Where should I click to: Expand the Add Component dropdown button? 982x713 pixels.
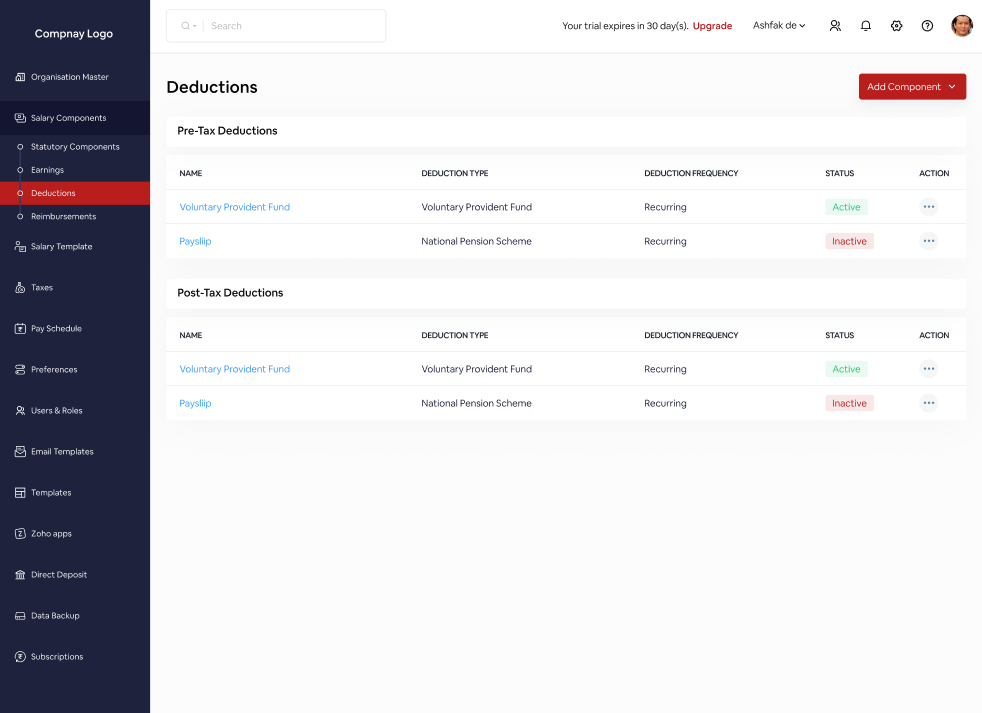912,87
